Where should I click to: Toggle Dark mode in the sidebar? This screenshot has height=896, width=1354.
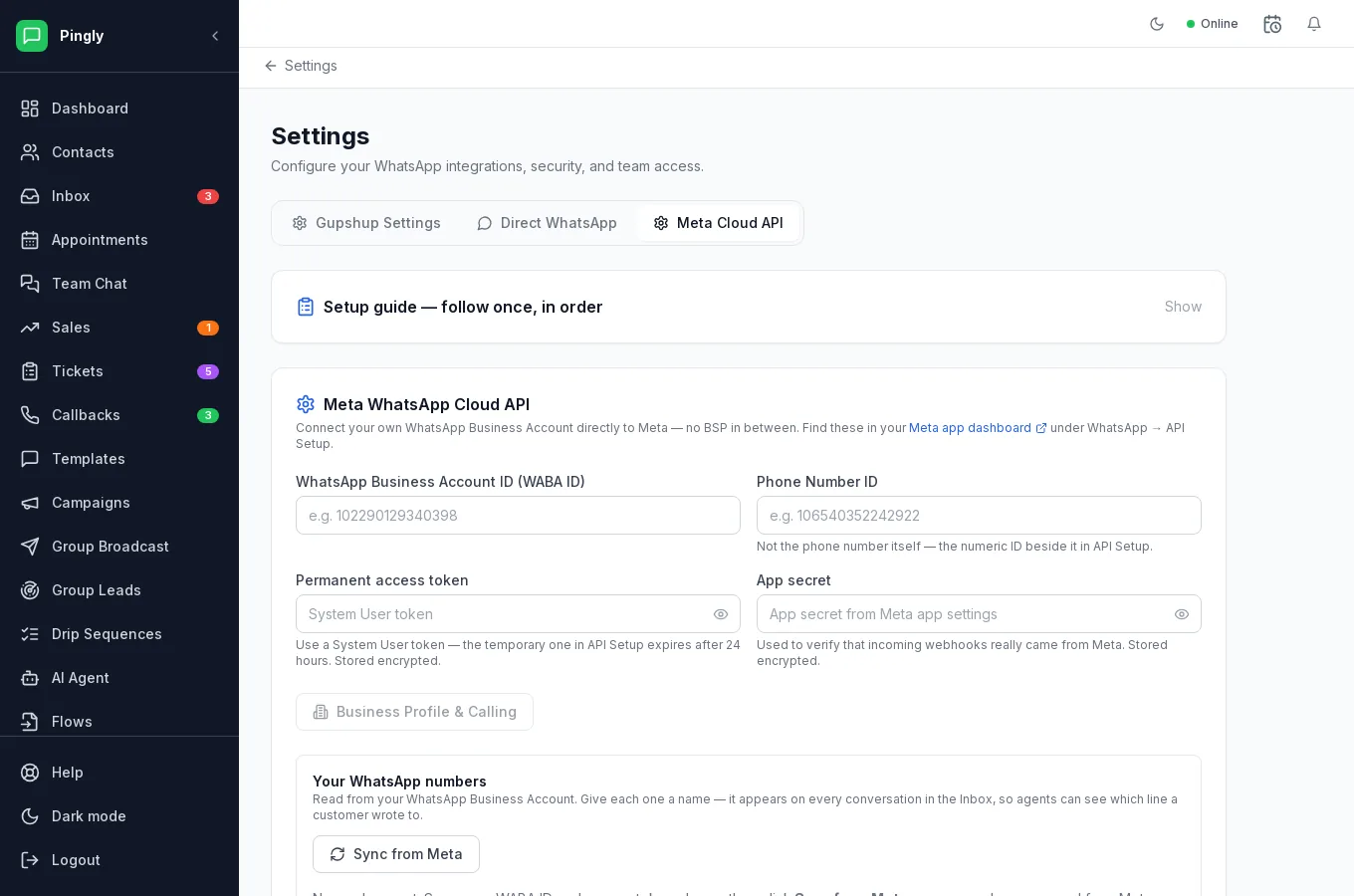point(119,816)
